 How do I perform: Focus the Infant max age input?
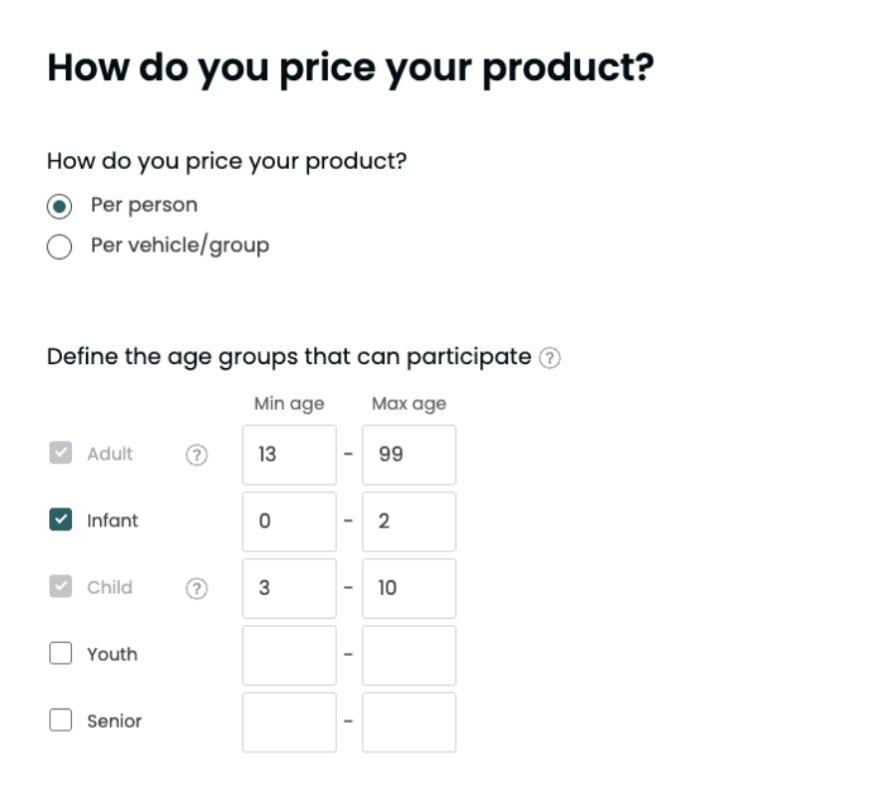(x=409, y=522)
